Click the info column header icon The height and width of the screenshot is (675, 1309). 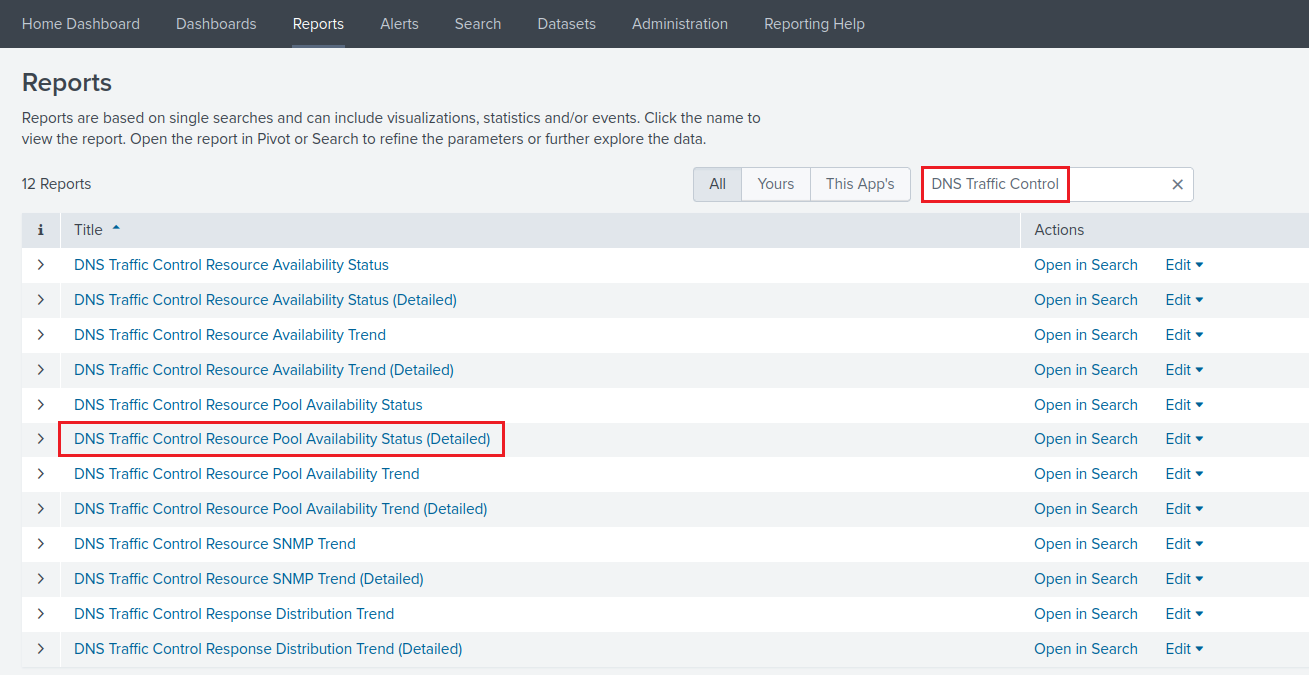(x=41, y=230)
